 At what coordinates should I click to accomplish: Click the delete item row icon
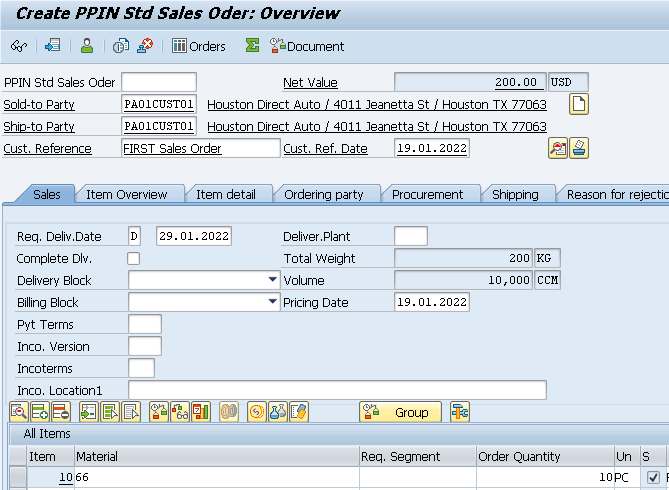coord(61,412)
